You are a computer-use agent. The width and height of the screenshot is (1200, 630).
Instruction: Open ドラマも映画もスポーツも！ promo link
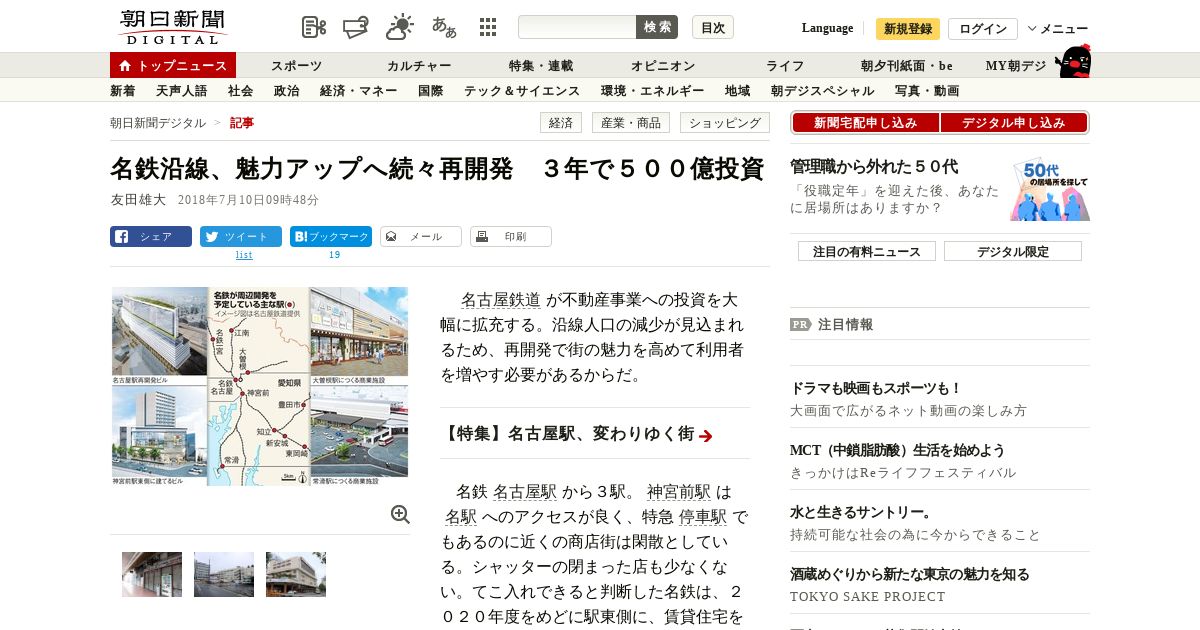coord(876,388)
